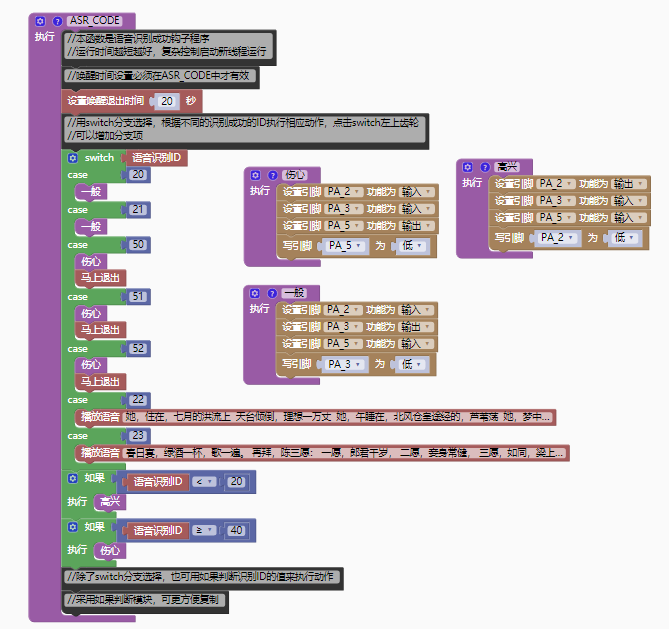Screen dimensions: 669x629
Task: Edit the wake-up exit time value 20 秒
Action: click(x=167, y=101)
